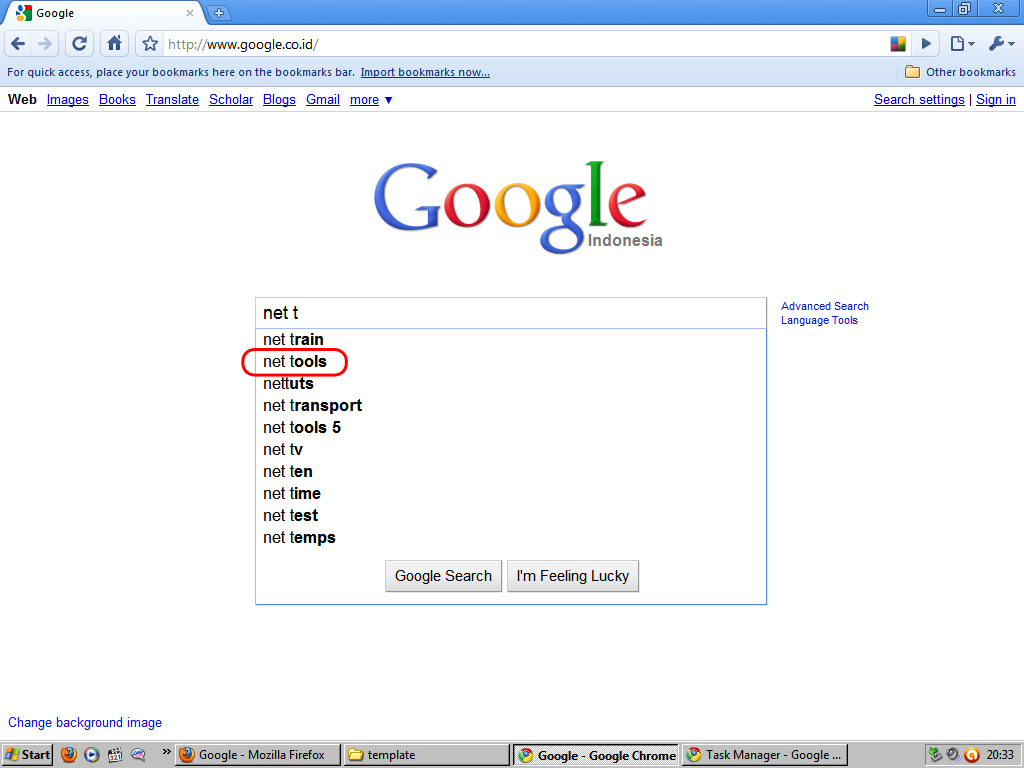Open Blogs link
Viewport: 1024px width, 768px height.
[x=279, y=99]
